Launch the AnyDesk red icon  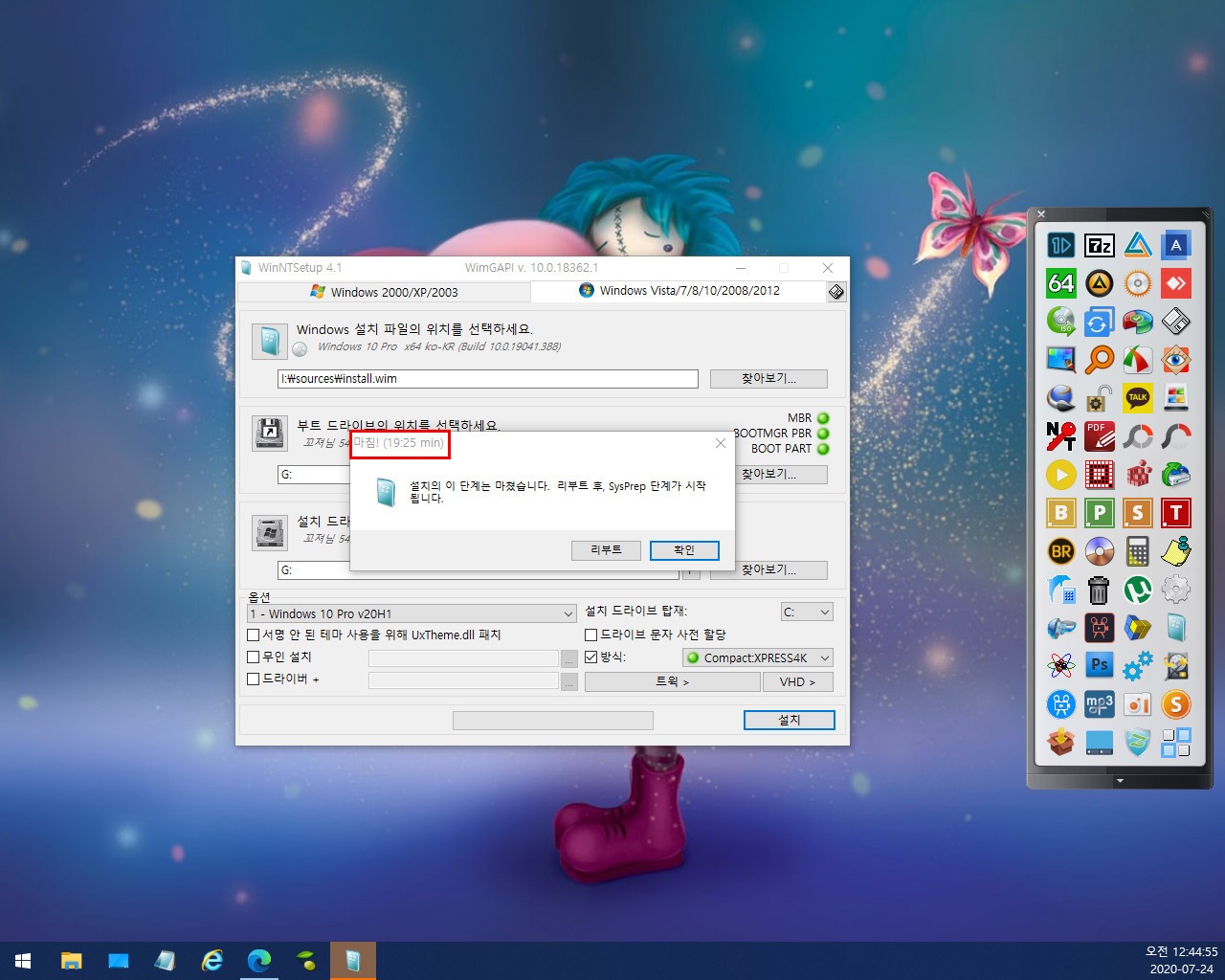(1175, 283)
